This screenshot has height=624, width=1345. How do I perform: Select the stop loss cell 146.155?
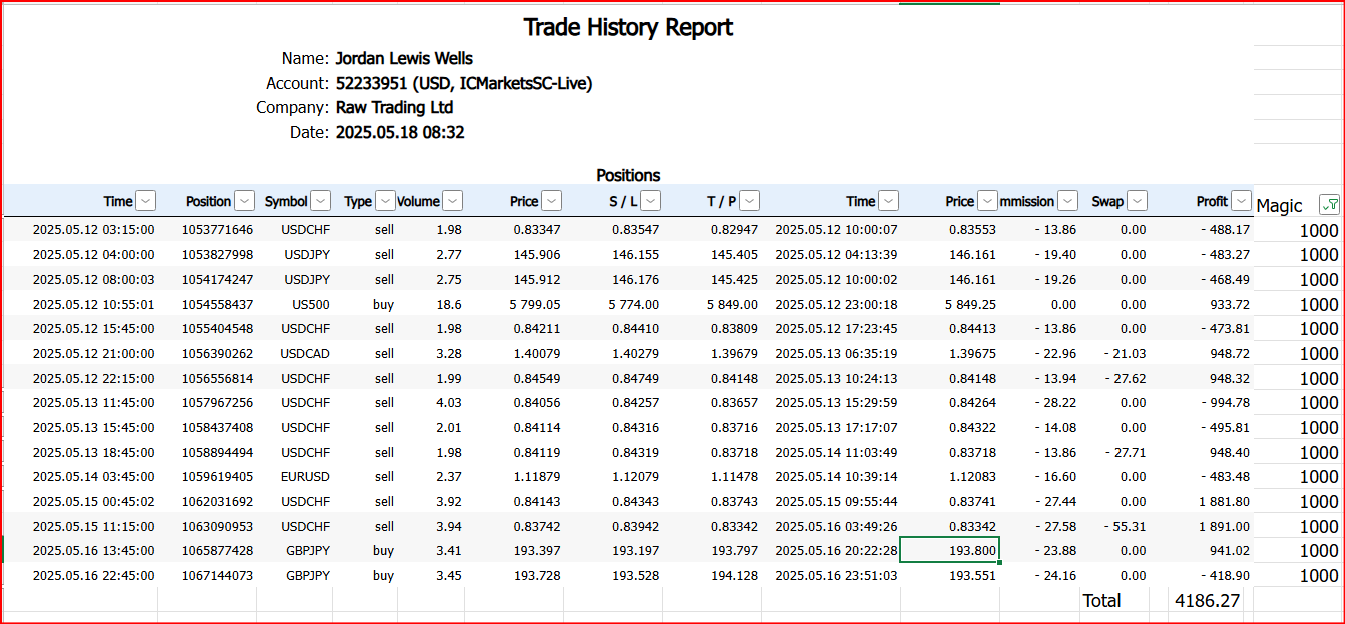[636, 255]
